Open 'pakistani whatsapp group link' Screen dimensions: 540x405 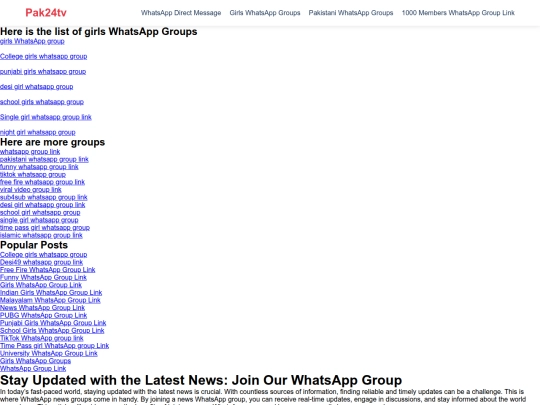tap(44, 159)
